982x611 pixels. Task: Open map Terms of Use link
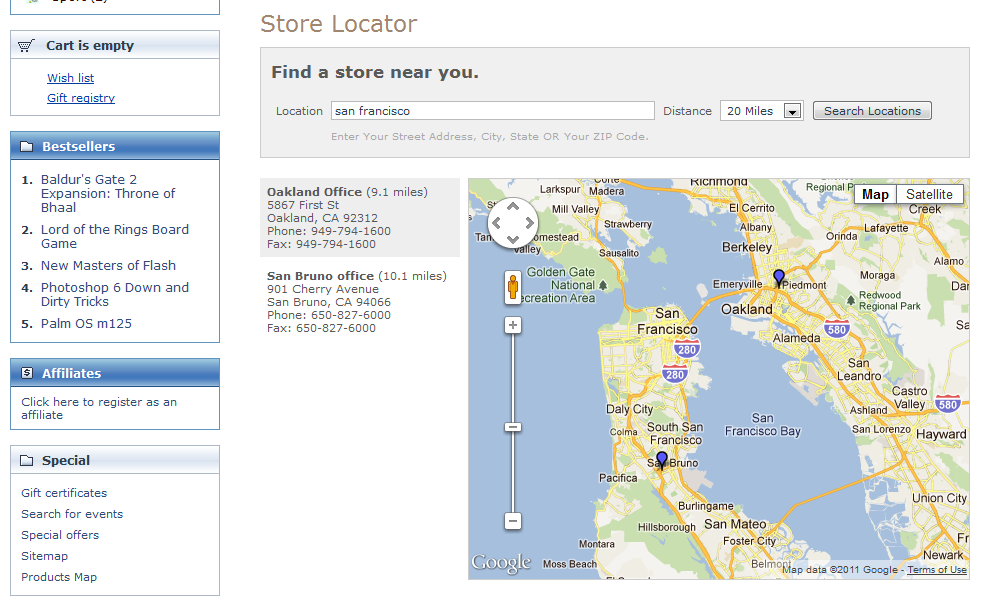tap(937, 570)
